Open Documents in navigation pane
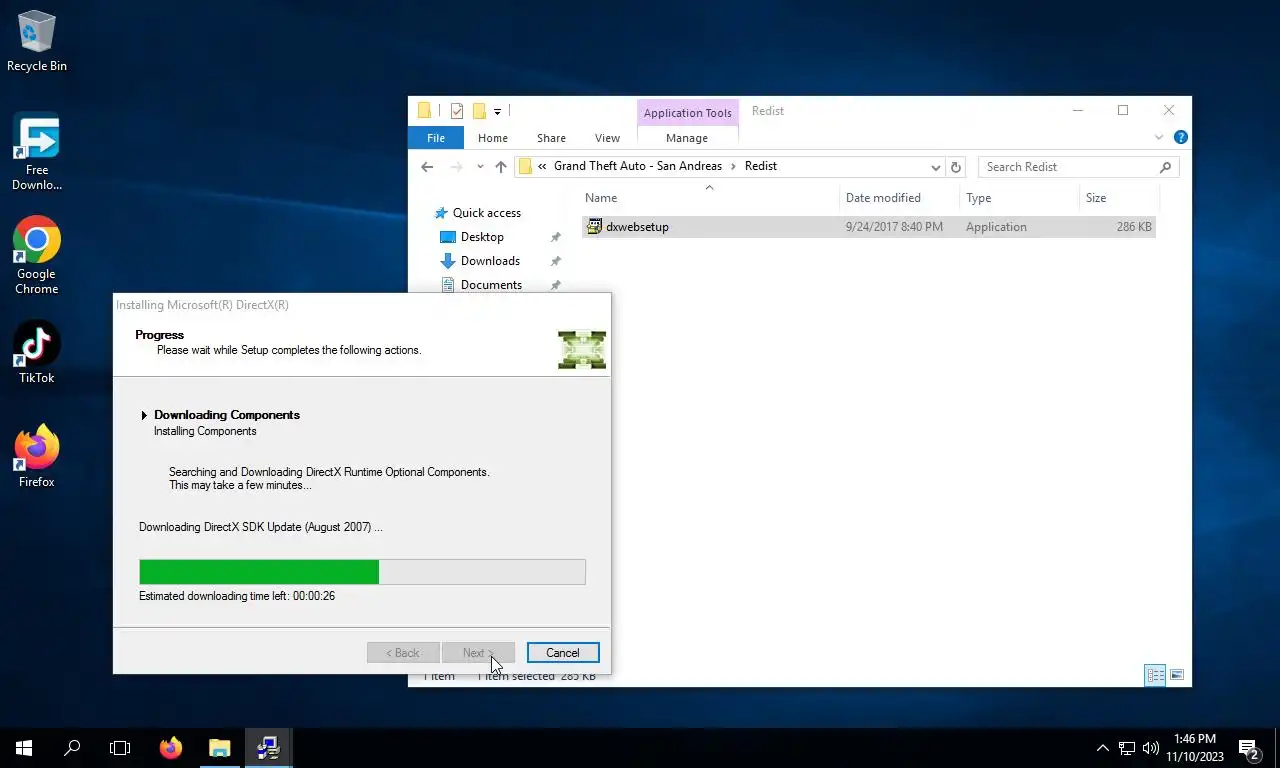The height and width of the screenshot is (768, 1280). point(491,285)
